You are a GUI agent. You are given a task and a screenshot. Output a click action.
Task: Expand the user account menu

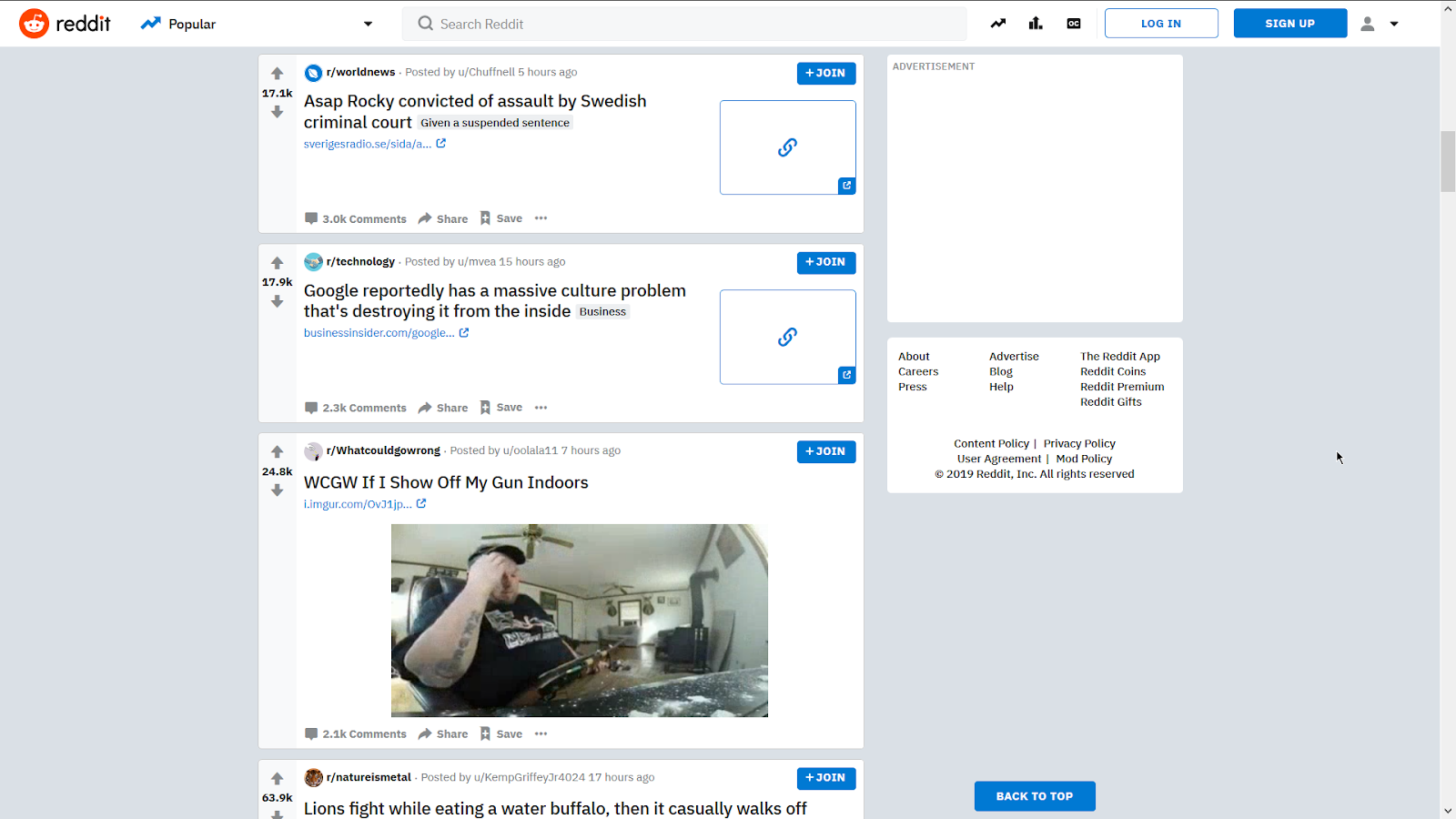[x=1380, y=24]
